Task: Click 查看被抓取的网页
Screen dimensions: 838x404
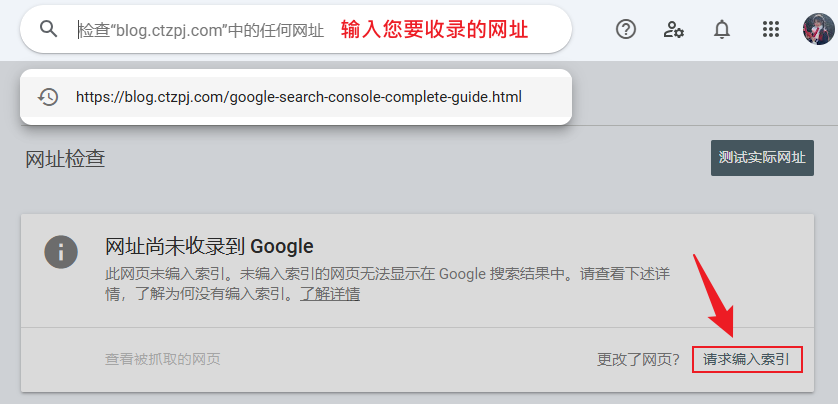Action: (162, 359)
